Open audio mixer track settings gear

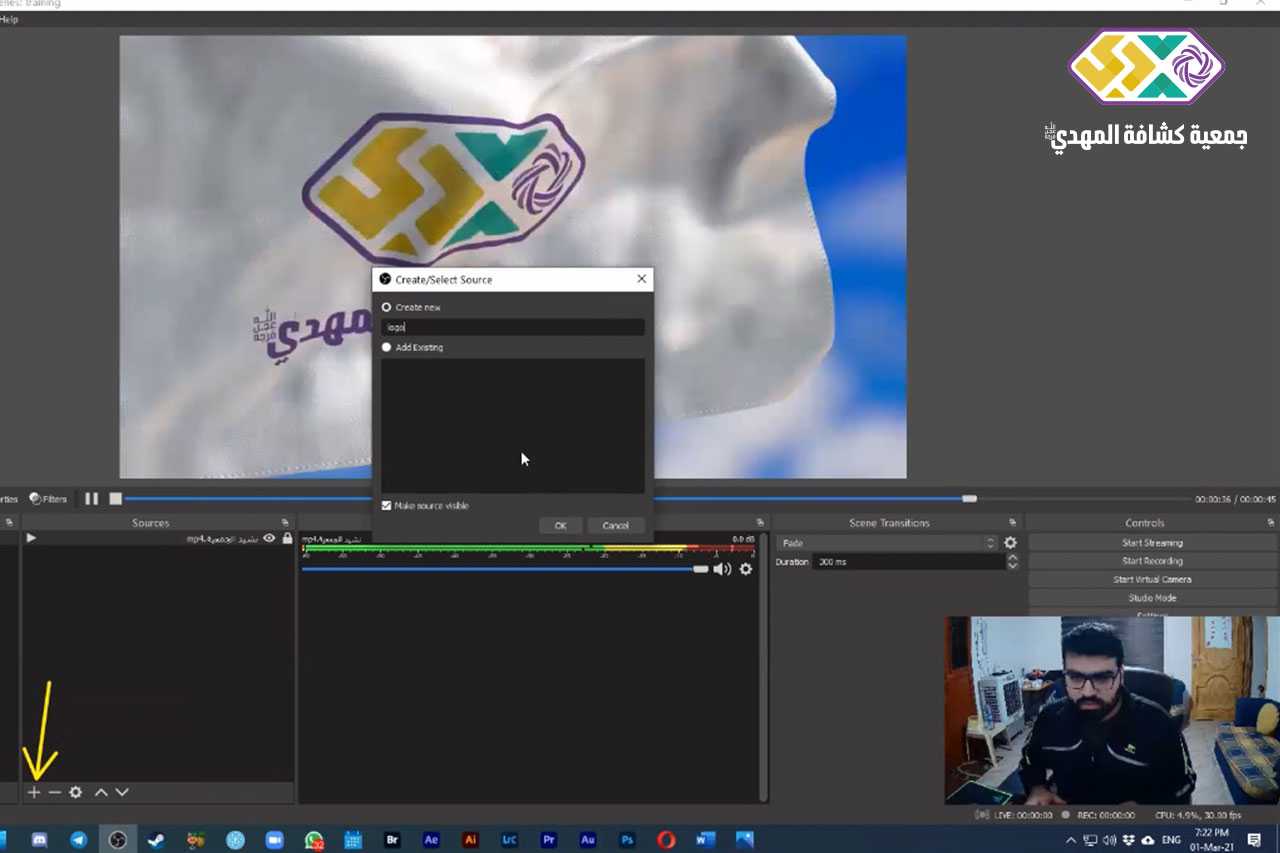(746, 569)
